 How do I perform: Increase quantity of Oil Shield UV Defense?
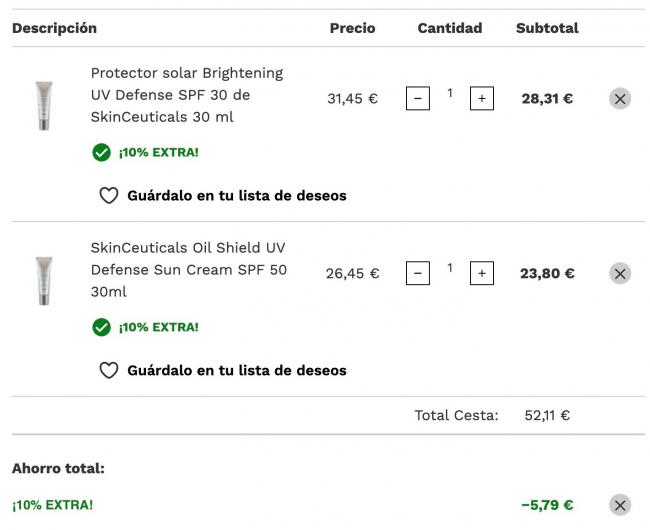(482, 273)
